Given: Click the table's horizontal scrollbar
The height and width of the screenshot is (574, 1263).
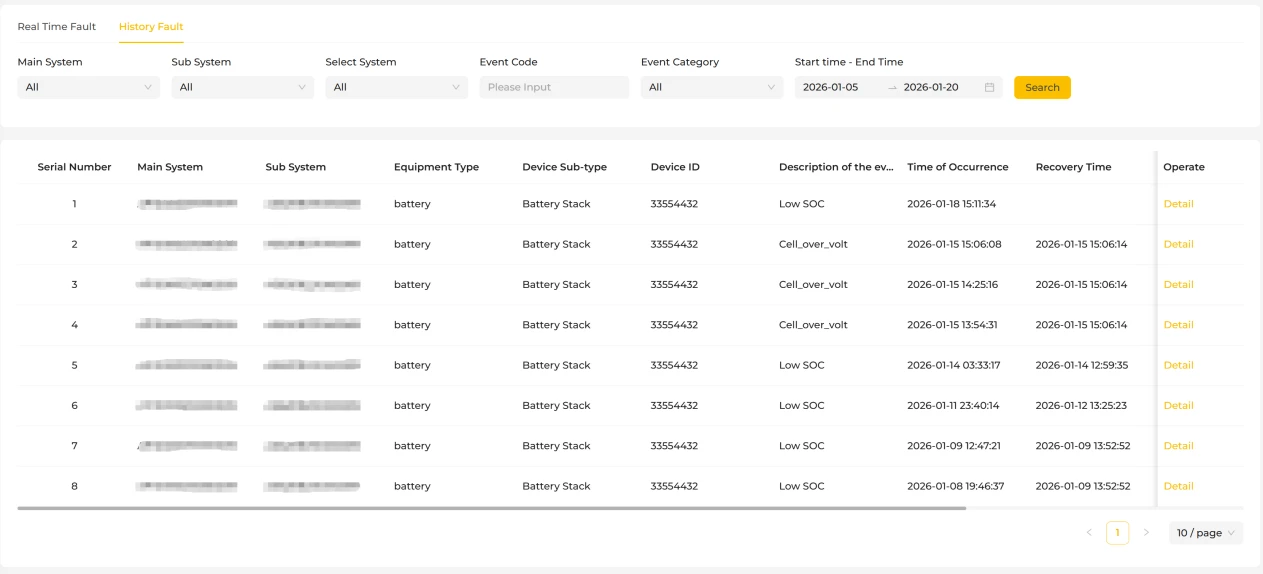Looking at the screenshot, I should (492, 509).
